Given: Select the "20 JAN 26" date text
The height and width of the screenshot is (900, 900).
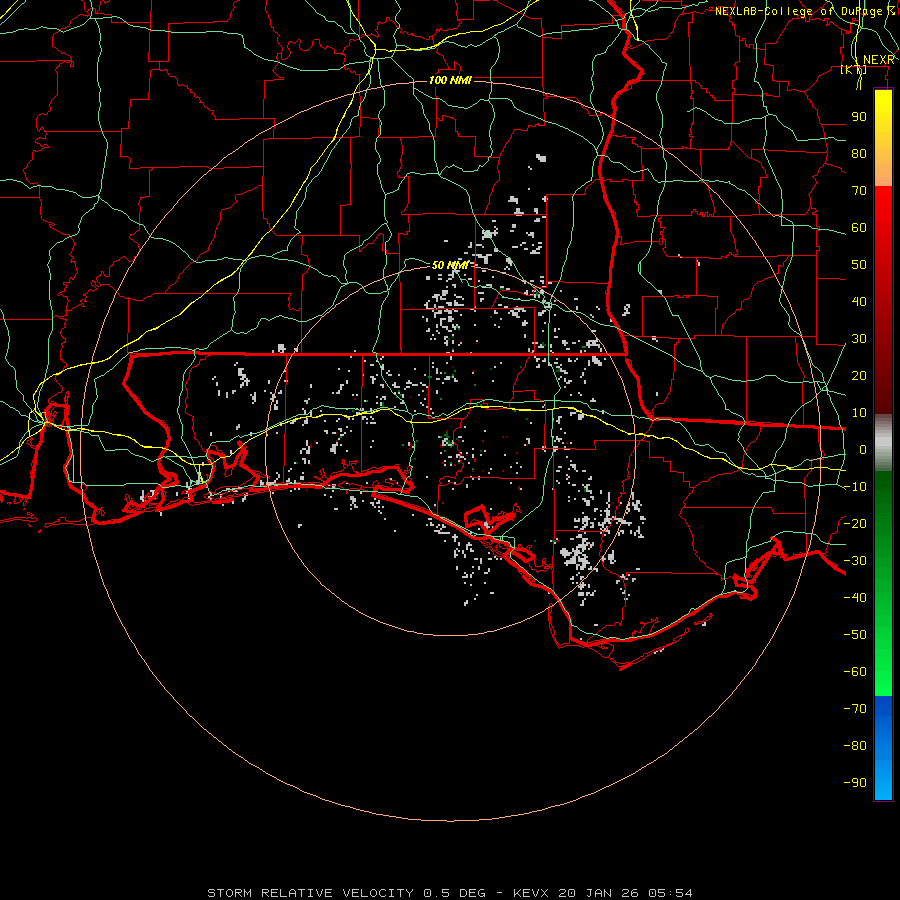Looking at the screenshot, I should (x=599, y=893).
